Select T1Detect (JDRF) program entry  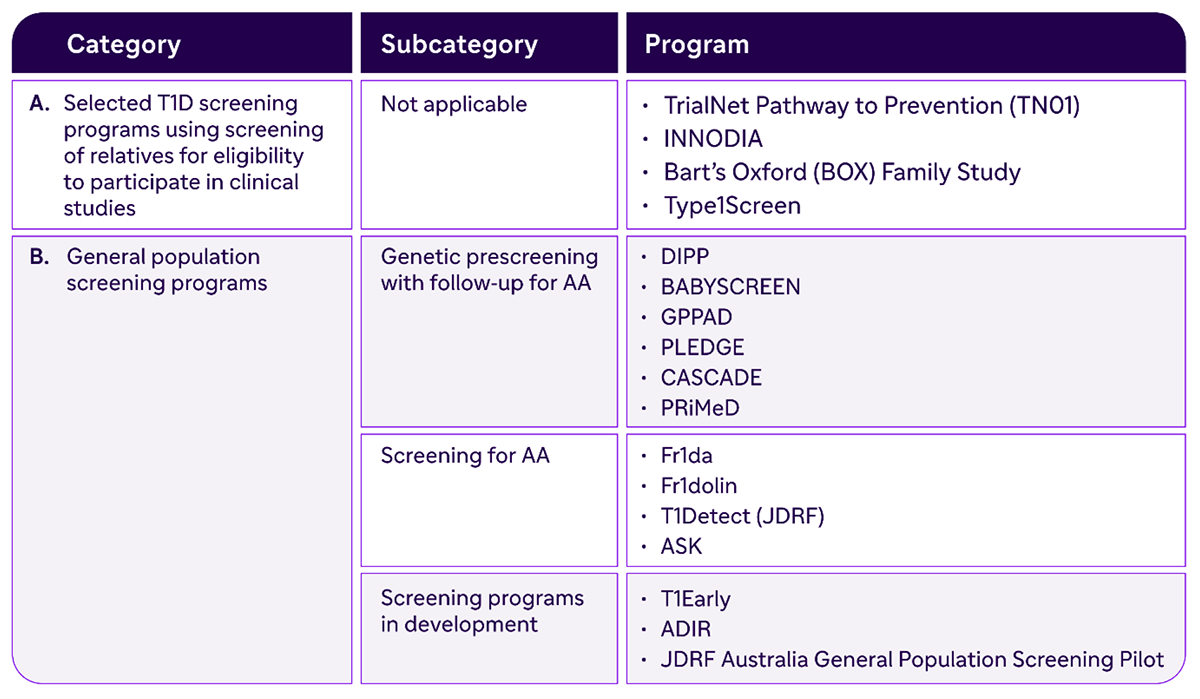(742, 516)
